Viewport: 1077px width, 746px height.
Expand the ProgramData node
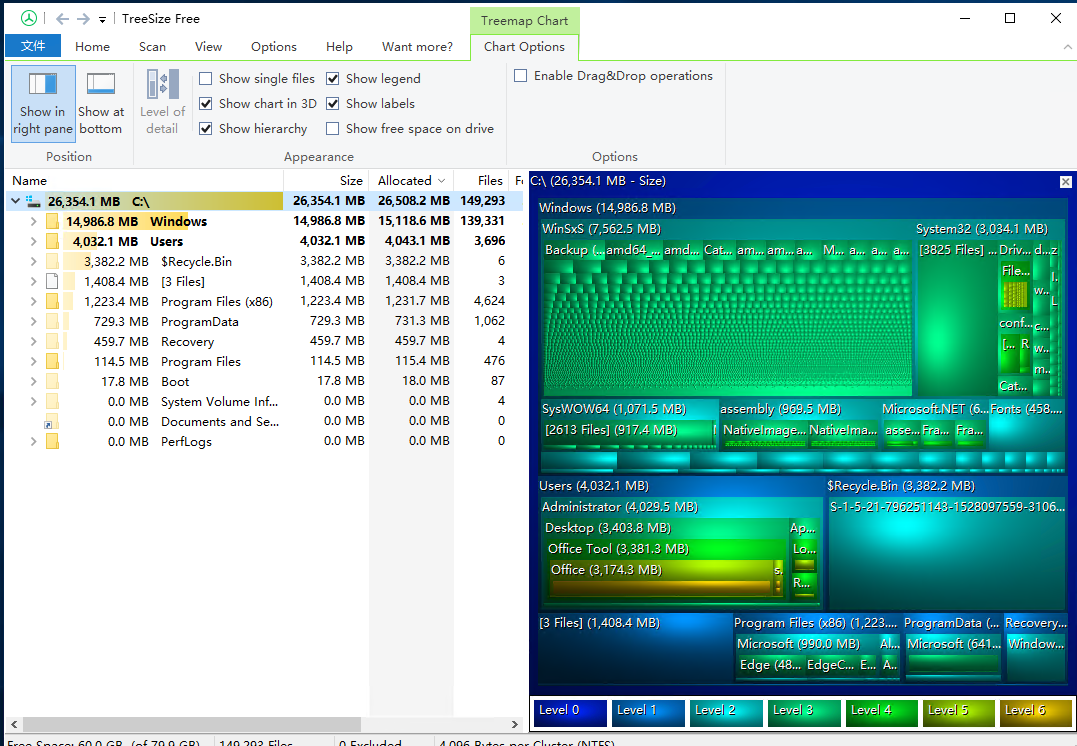pyautogui.click(x=33, y=321)
